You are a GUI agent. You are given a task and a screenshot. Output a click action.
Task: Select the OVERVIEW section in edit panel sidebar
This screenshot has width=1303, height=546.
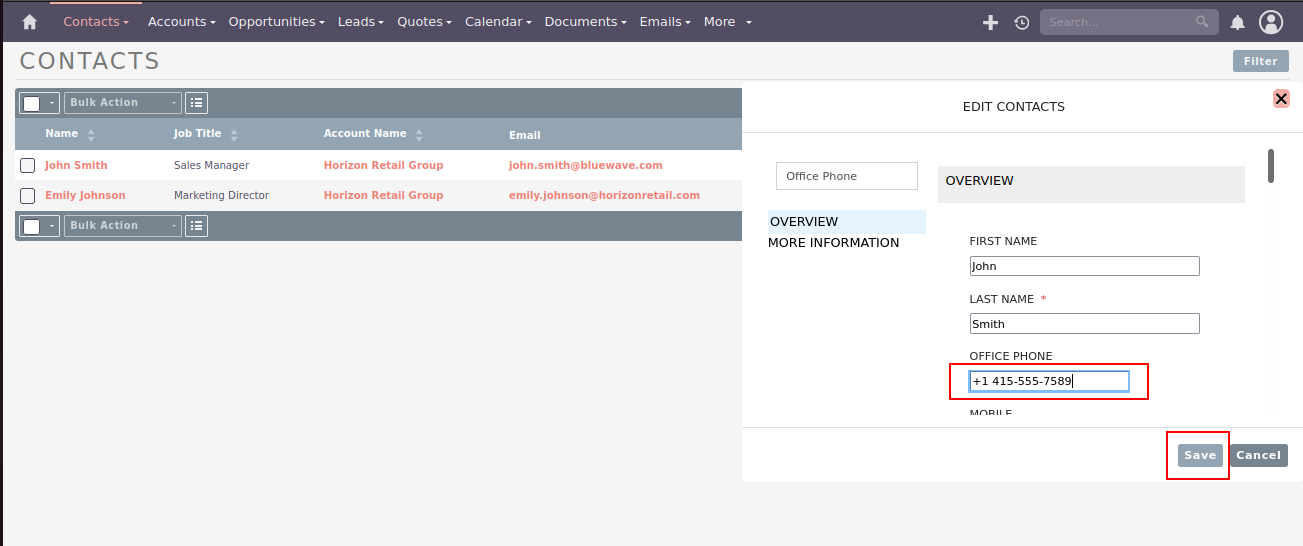(846, 222)
